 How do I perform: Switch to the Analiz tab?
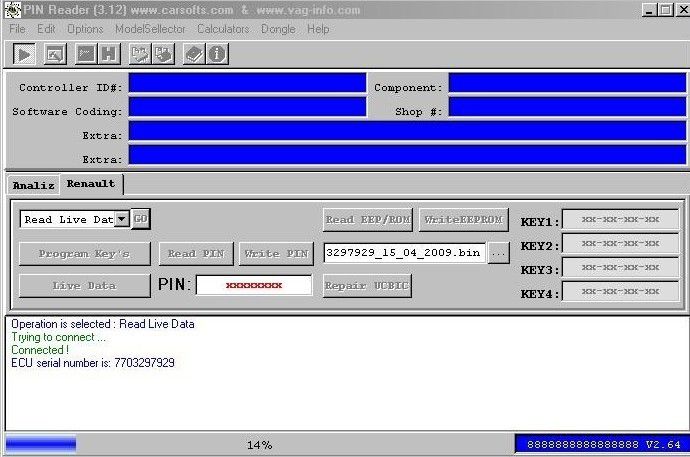33,184
